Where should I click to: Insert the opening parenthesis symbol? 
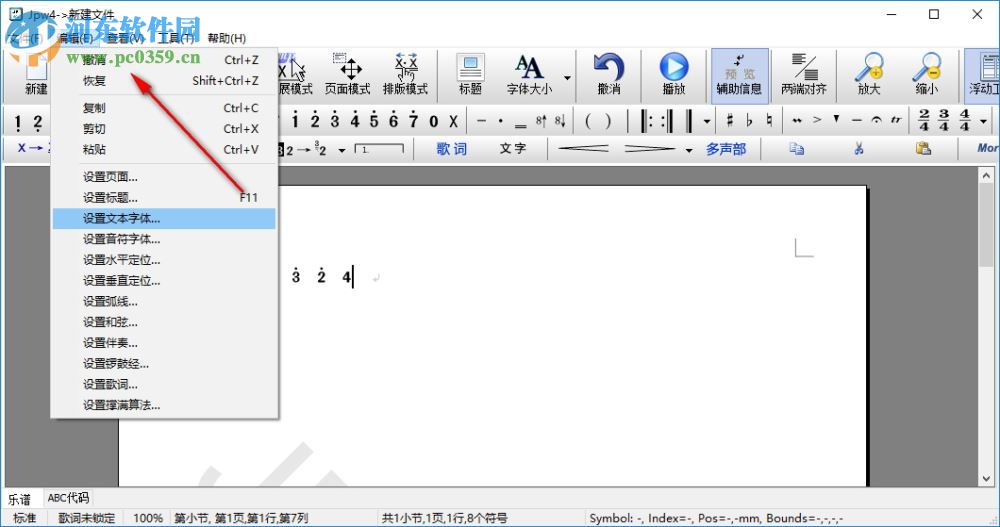588,121
